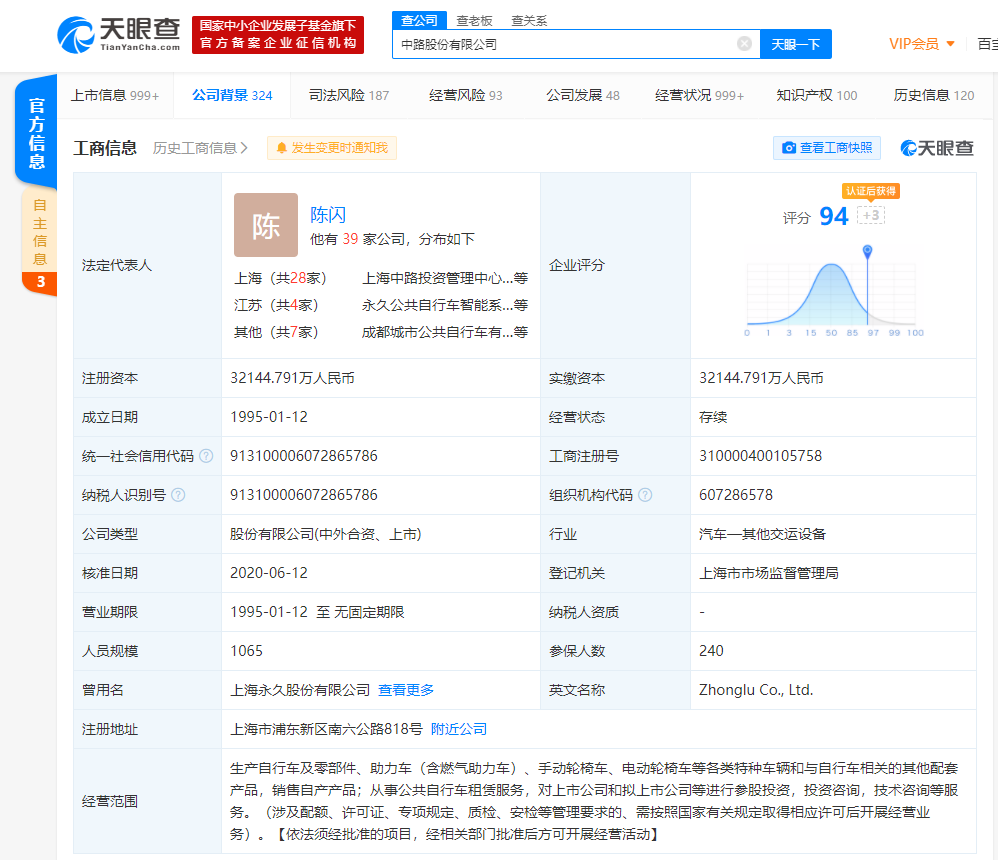Click the organization code 607286578
Screen dimensions: 998x860
point(736,495)
